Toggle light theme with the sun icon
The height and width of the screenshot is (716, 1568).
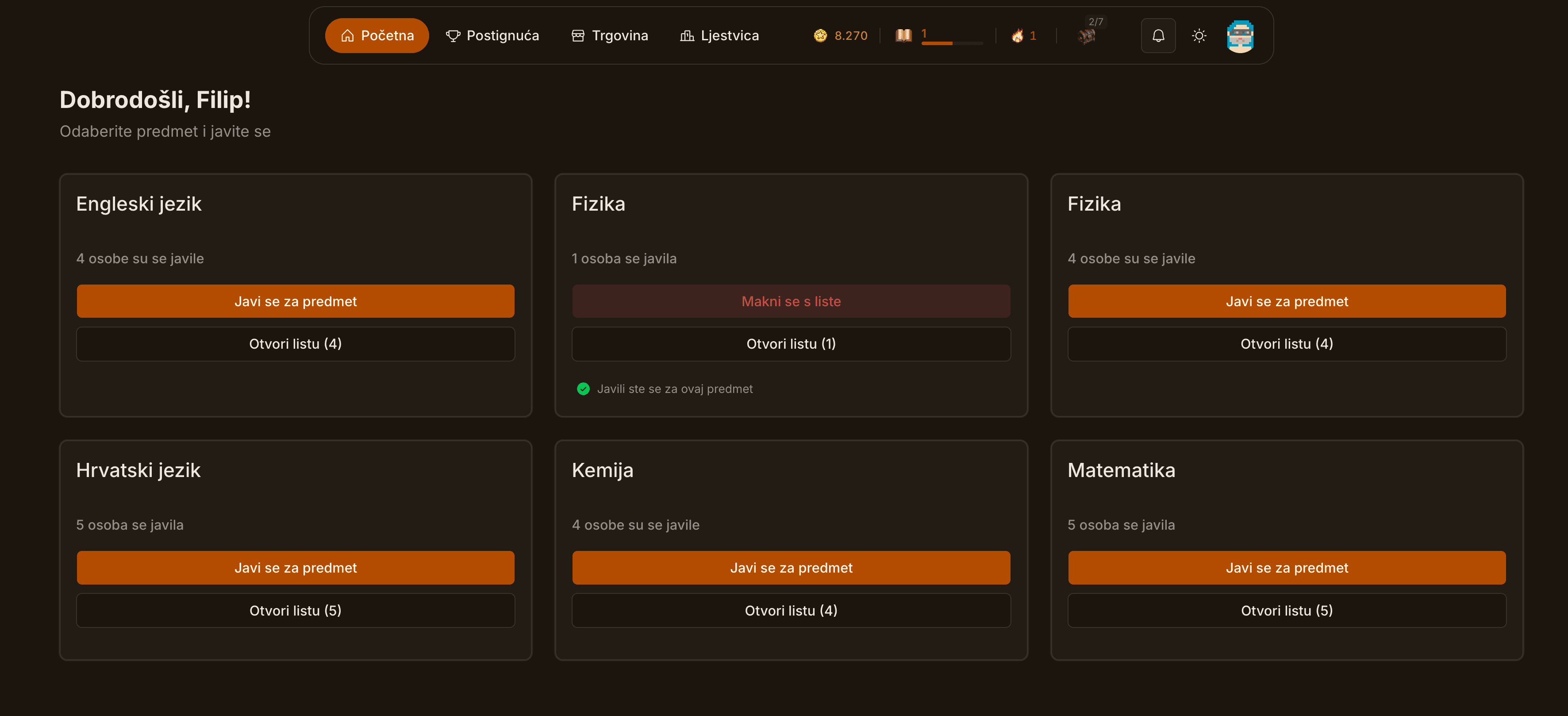click(1199, 36)
